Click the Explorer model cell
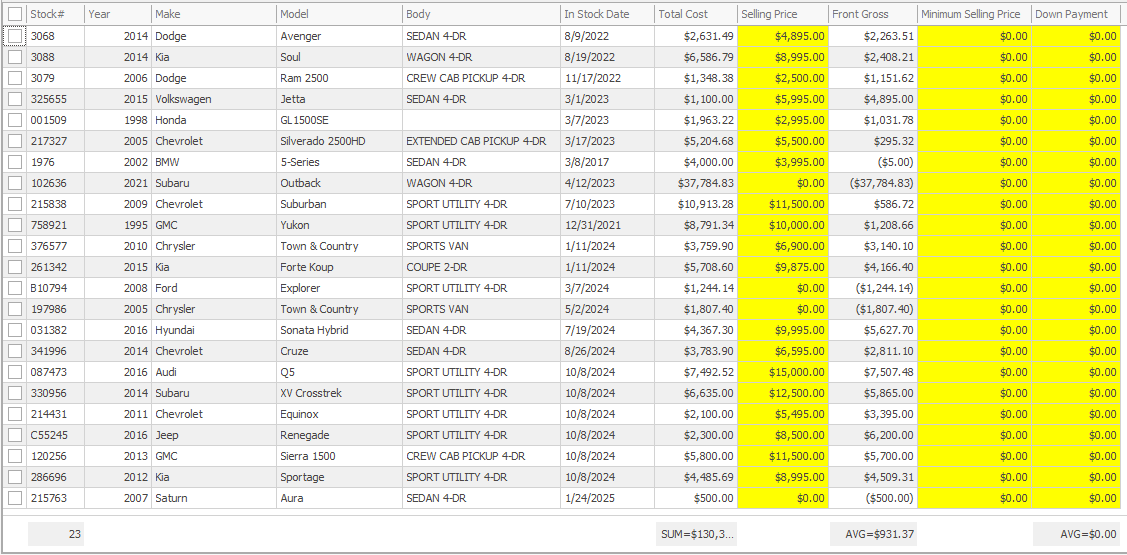Image resolution: width=1127 pixels, height=555 pixels. [339, 288]
